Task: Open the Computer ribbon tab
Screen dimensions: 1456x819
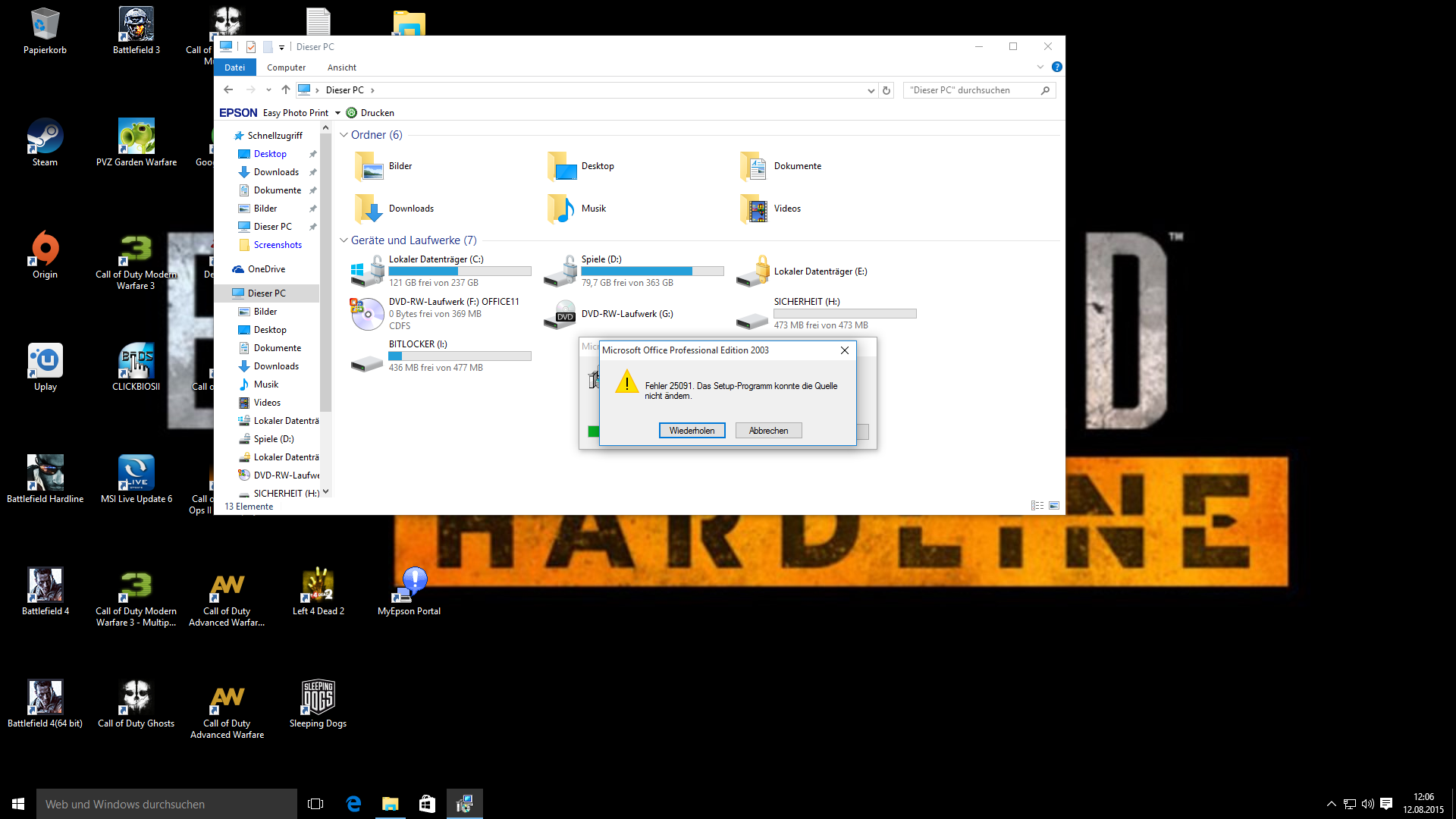Action: click(x=286, y=67)
